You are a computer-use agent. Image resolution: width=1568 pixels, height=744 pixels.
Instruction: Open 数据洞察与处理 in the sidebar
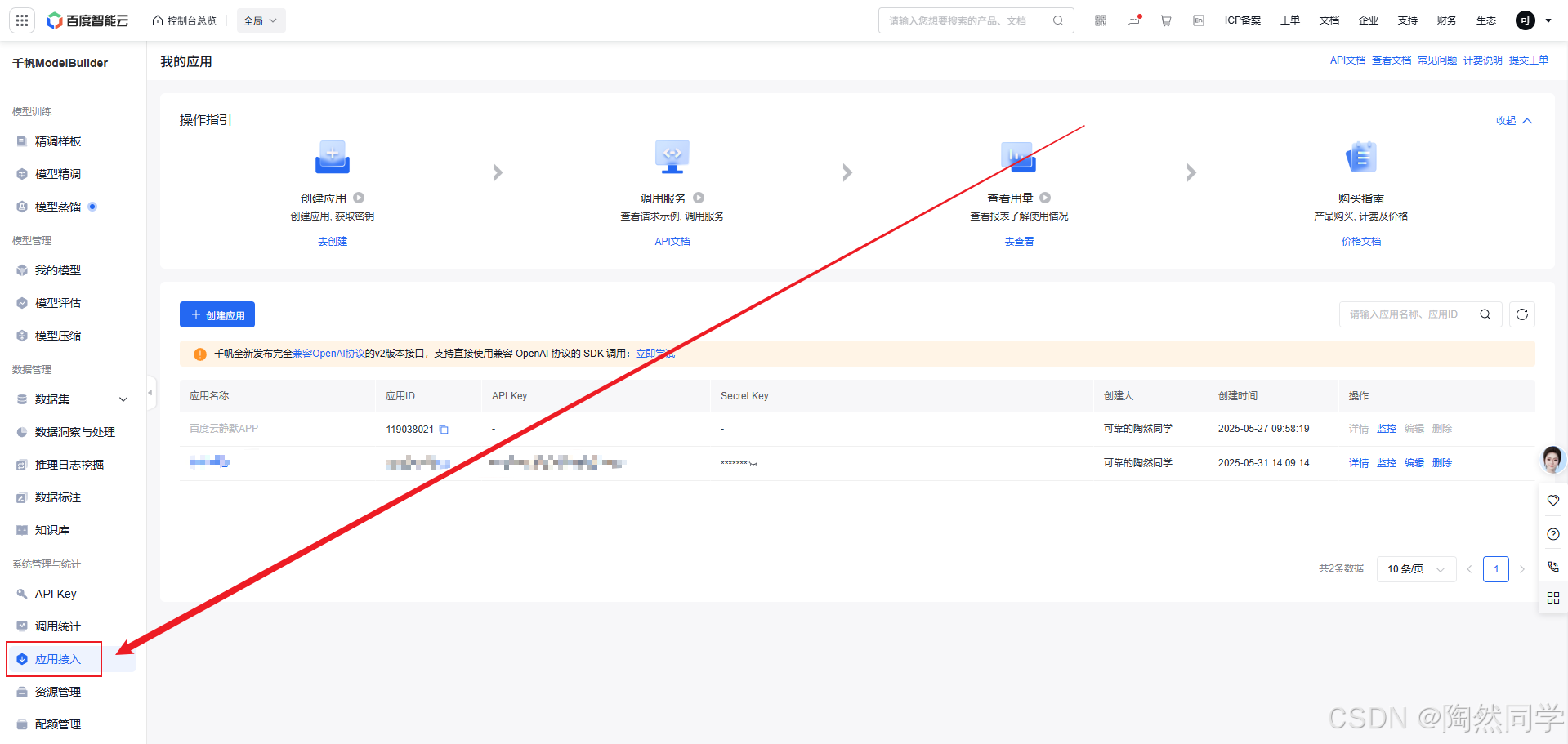click(75, 432)
